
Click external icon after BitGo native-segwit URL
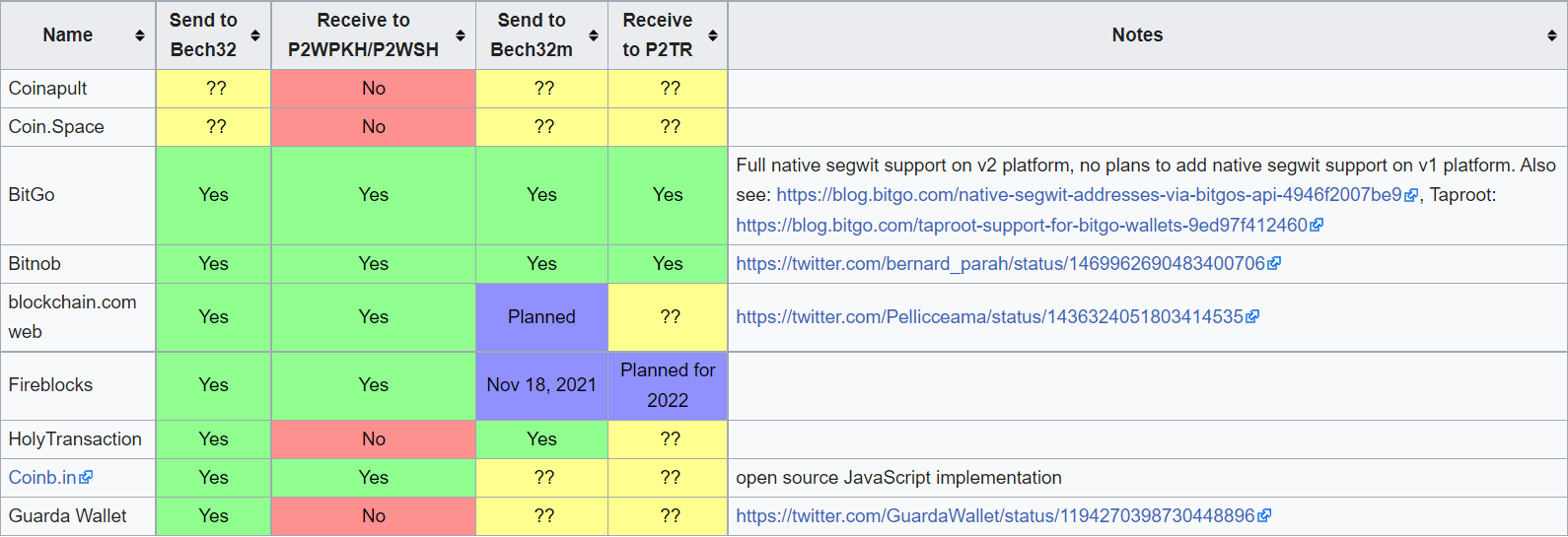point(1411,195)
